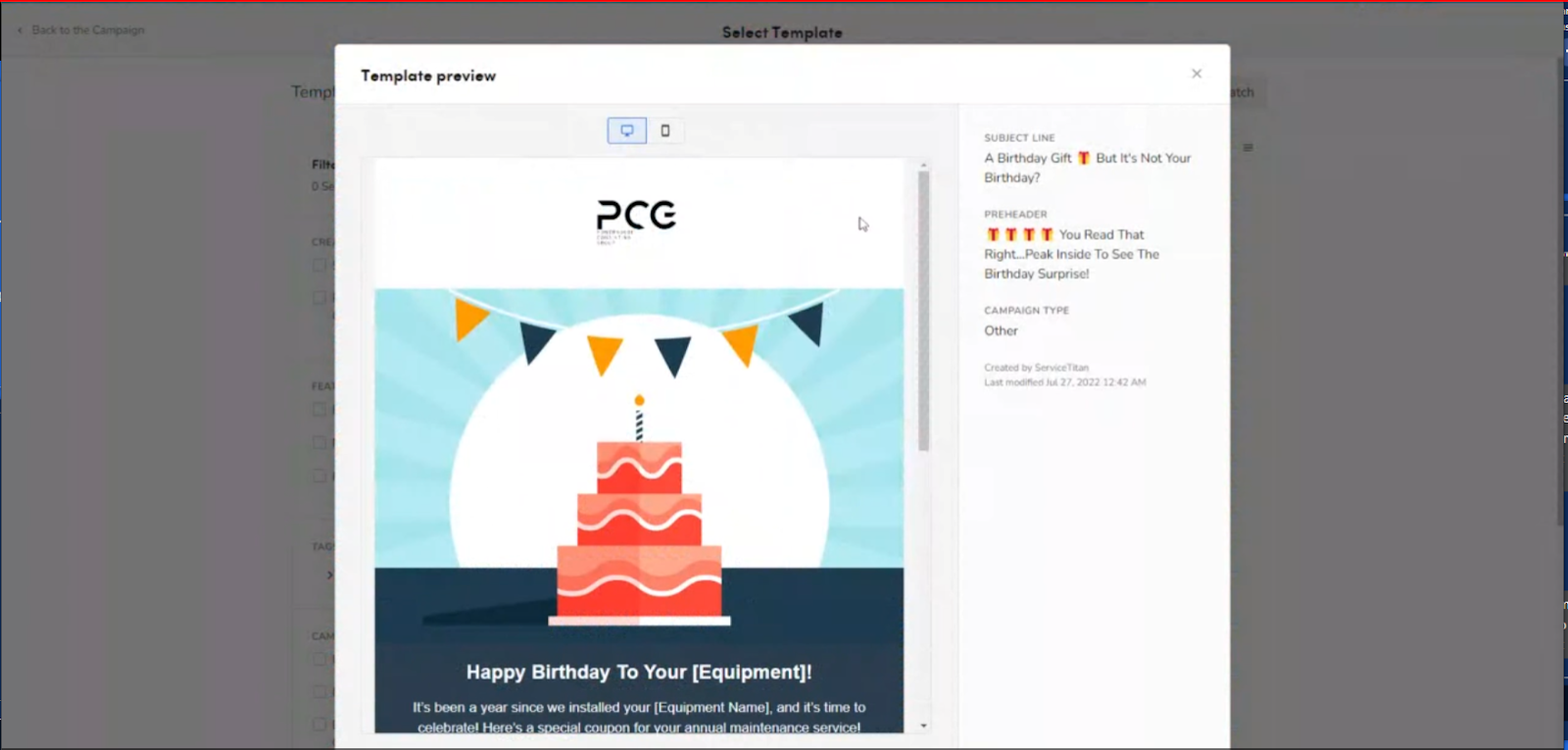Close the Template preview dialog
This screenshot has height=750, width=1568.
click(x=1196, y=74)
